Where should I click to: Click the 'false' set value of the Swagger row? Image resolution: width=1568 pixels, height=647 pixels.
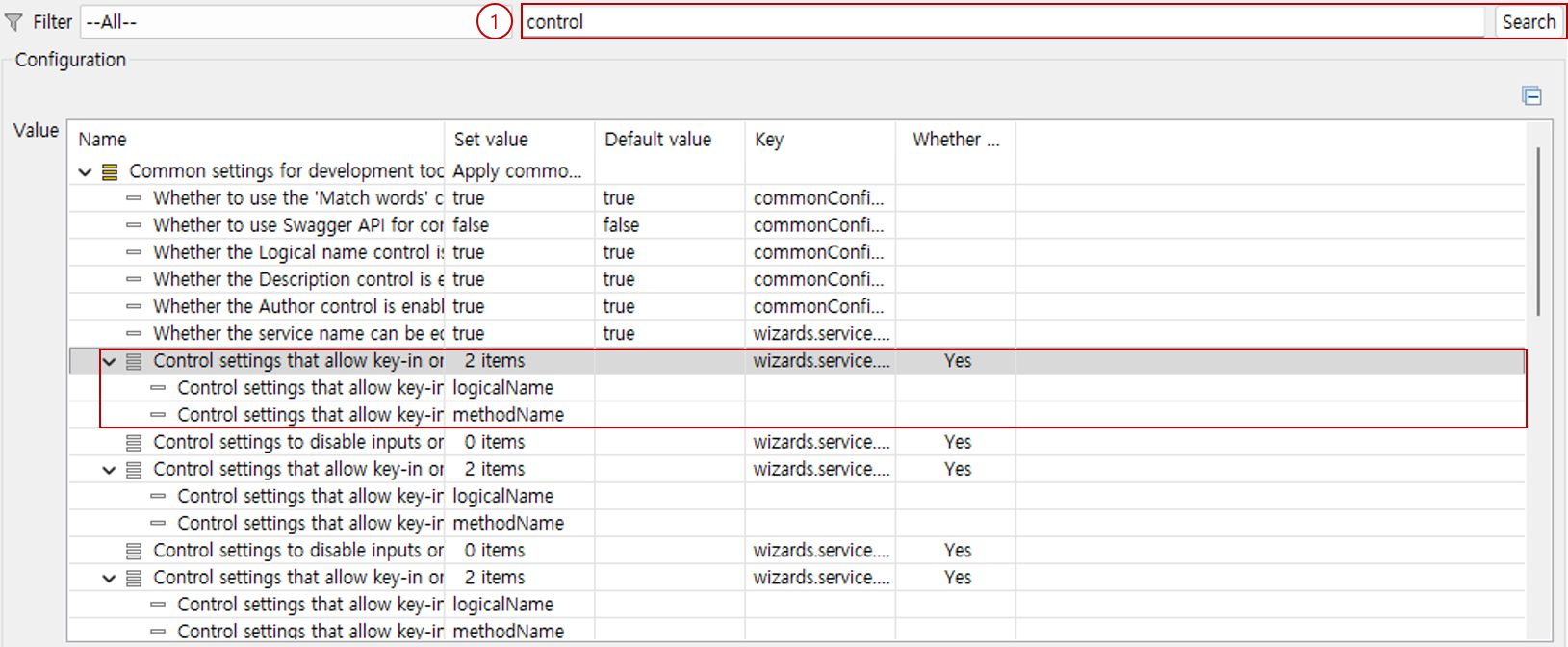(471, 225)
